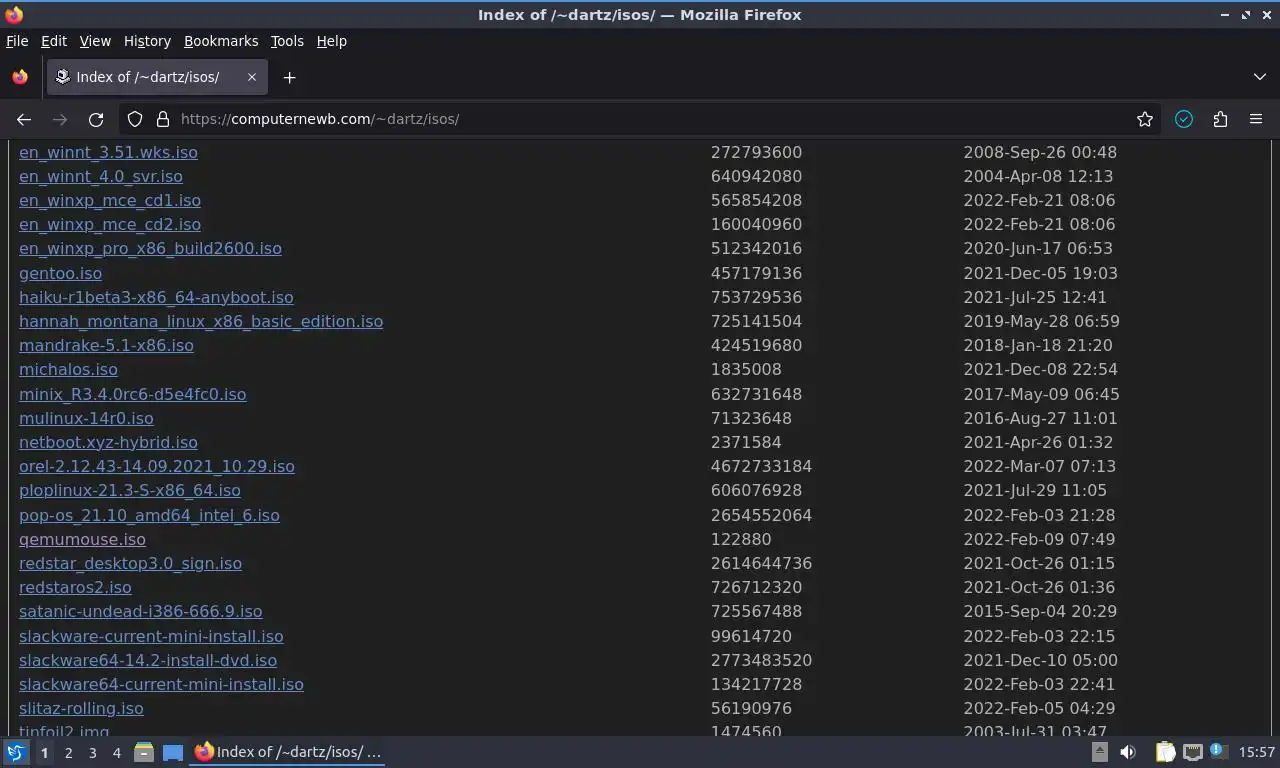
Task: Open the blue checkmark extension icon
Action: (1184, 119)
